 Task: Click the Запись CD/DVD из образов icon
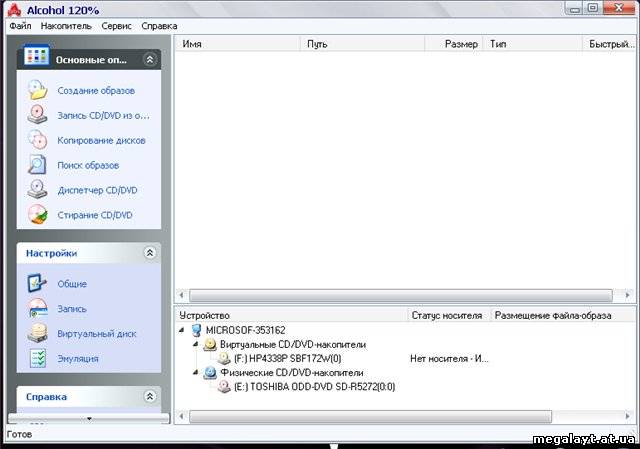coord(37,115)
